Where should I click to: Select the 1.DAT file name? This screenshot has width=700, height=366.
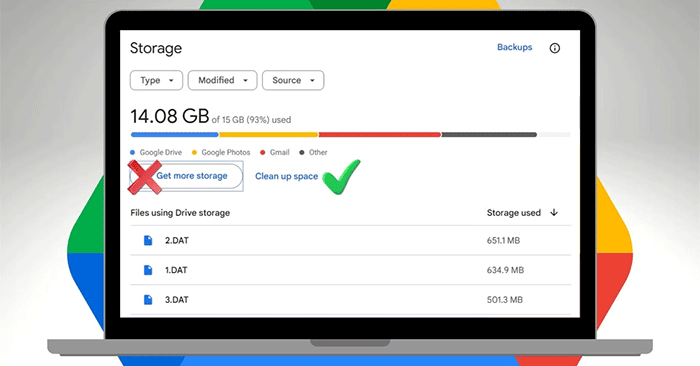point(176,270)
